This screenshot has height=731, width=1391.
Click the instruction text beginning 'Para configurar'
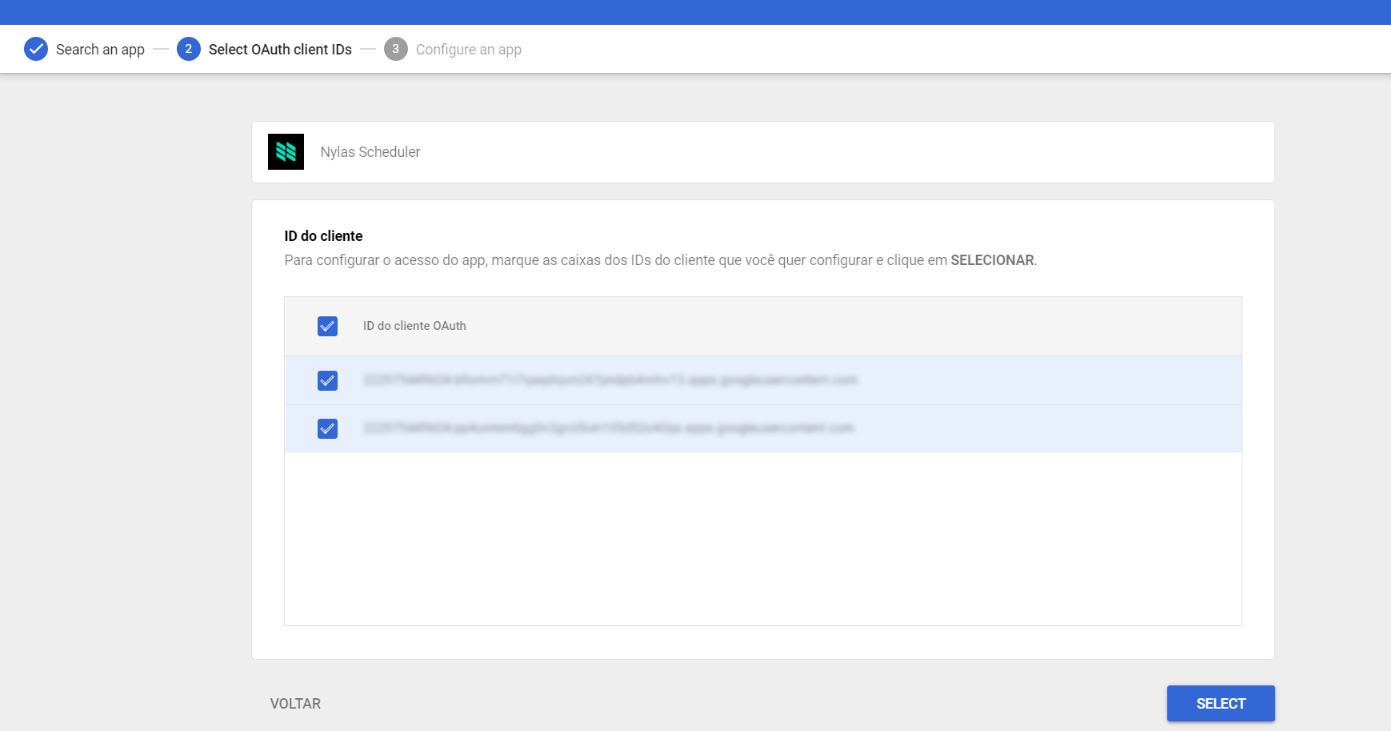600,260
